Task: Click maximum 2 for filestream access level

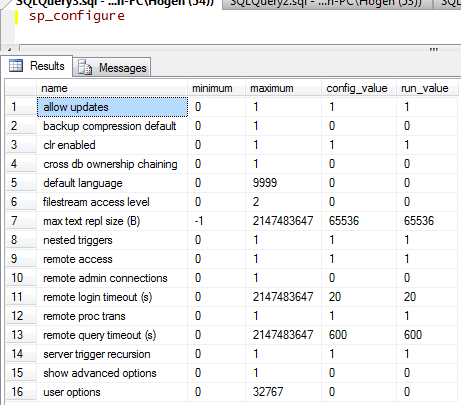Action: [x=283, y=202]
